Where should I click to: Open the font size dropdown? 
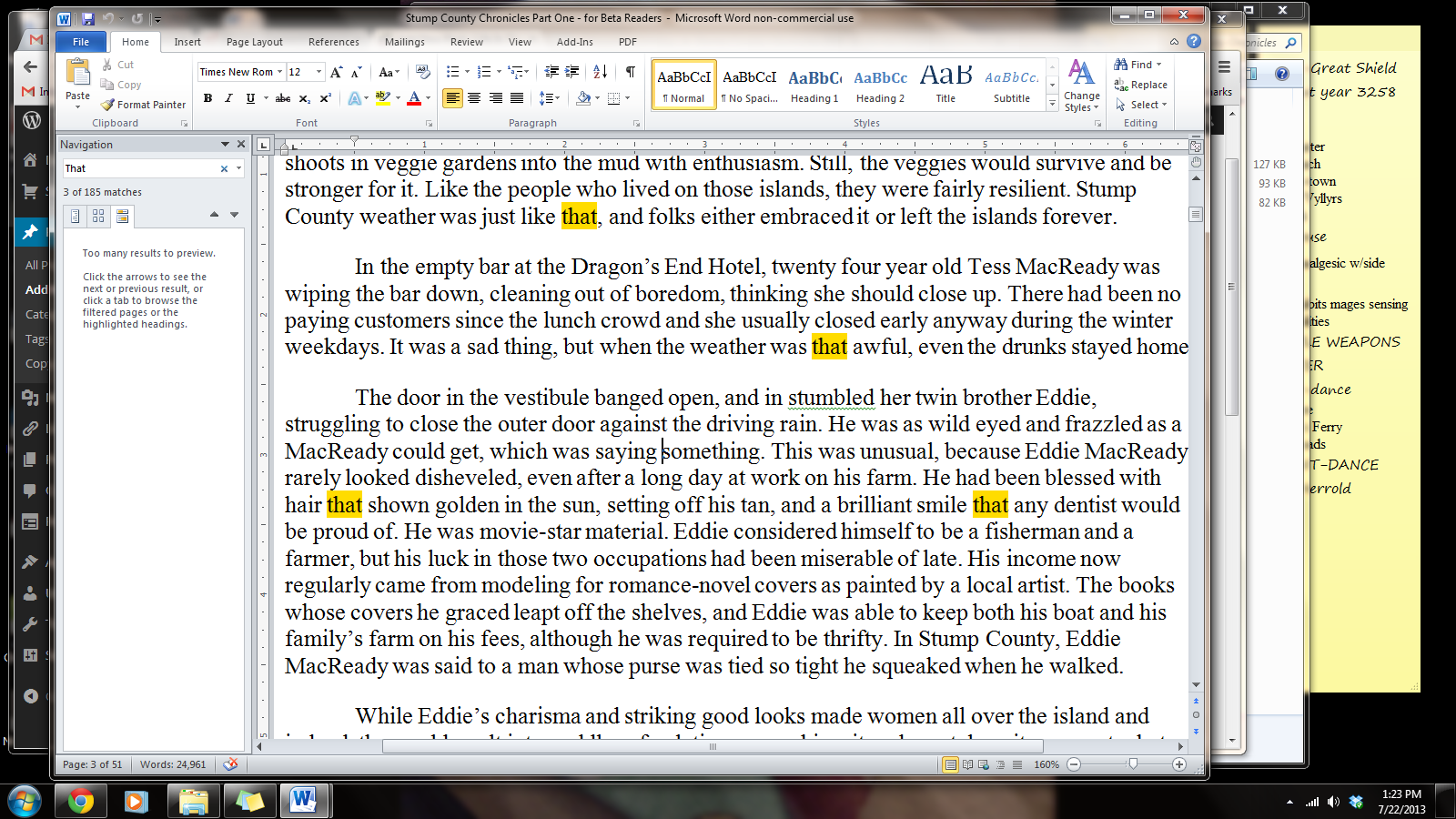point(318,72)
